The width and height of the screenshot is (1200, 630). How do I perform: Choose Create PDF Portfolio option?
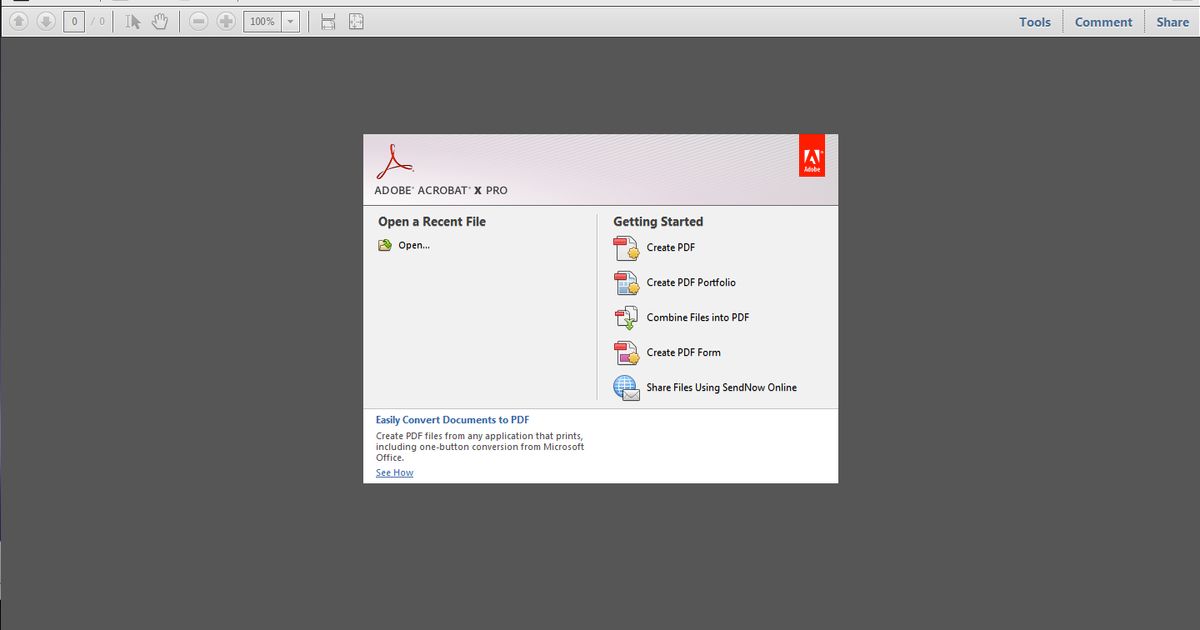(690, 283)
